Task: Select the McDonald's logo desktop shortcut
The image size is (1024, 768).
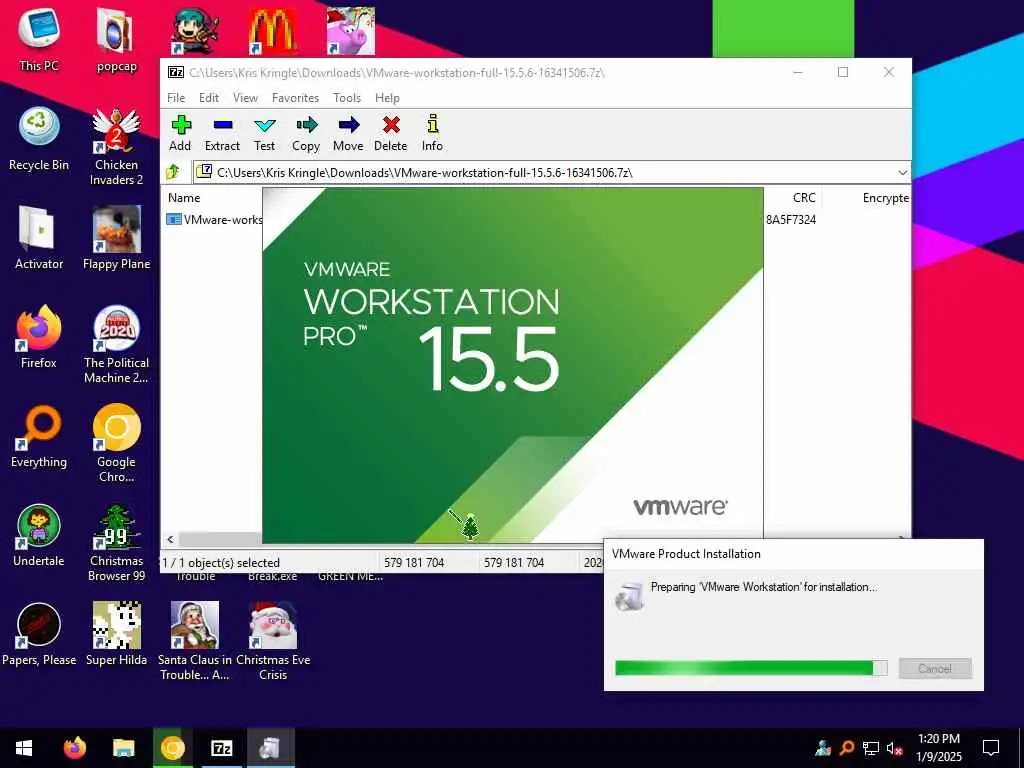Action: coord(273,31)
